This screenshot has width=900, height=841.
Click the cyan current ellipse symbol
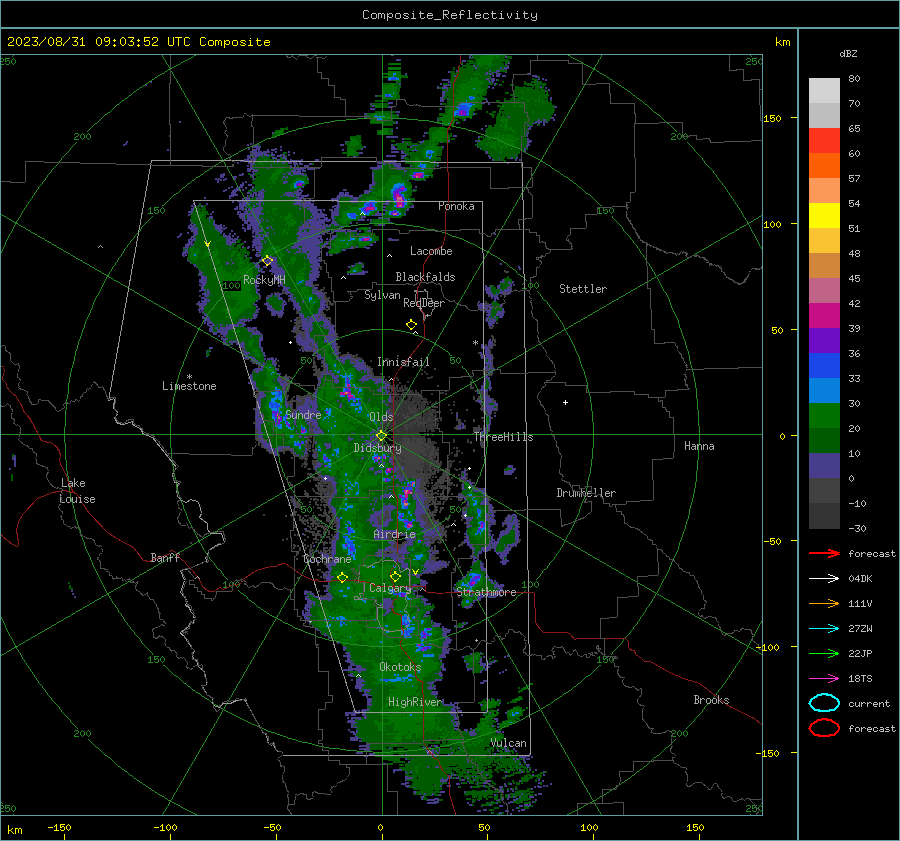click(x=824, y=703)
